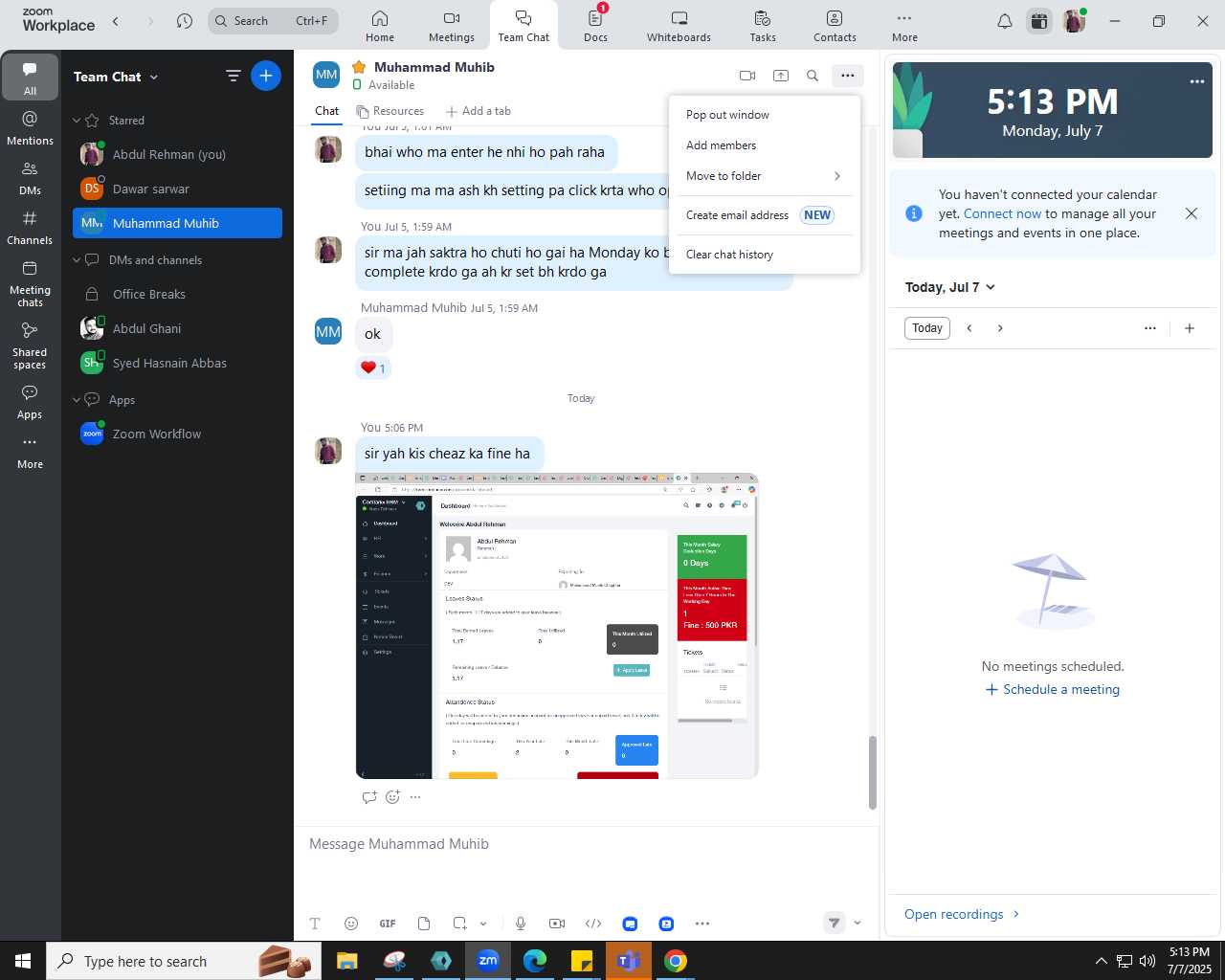Choose Create email address option

(765, 215)
